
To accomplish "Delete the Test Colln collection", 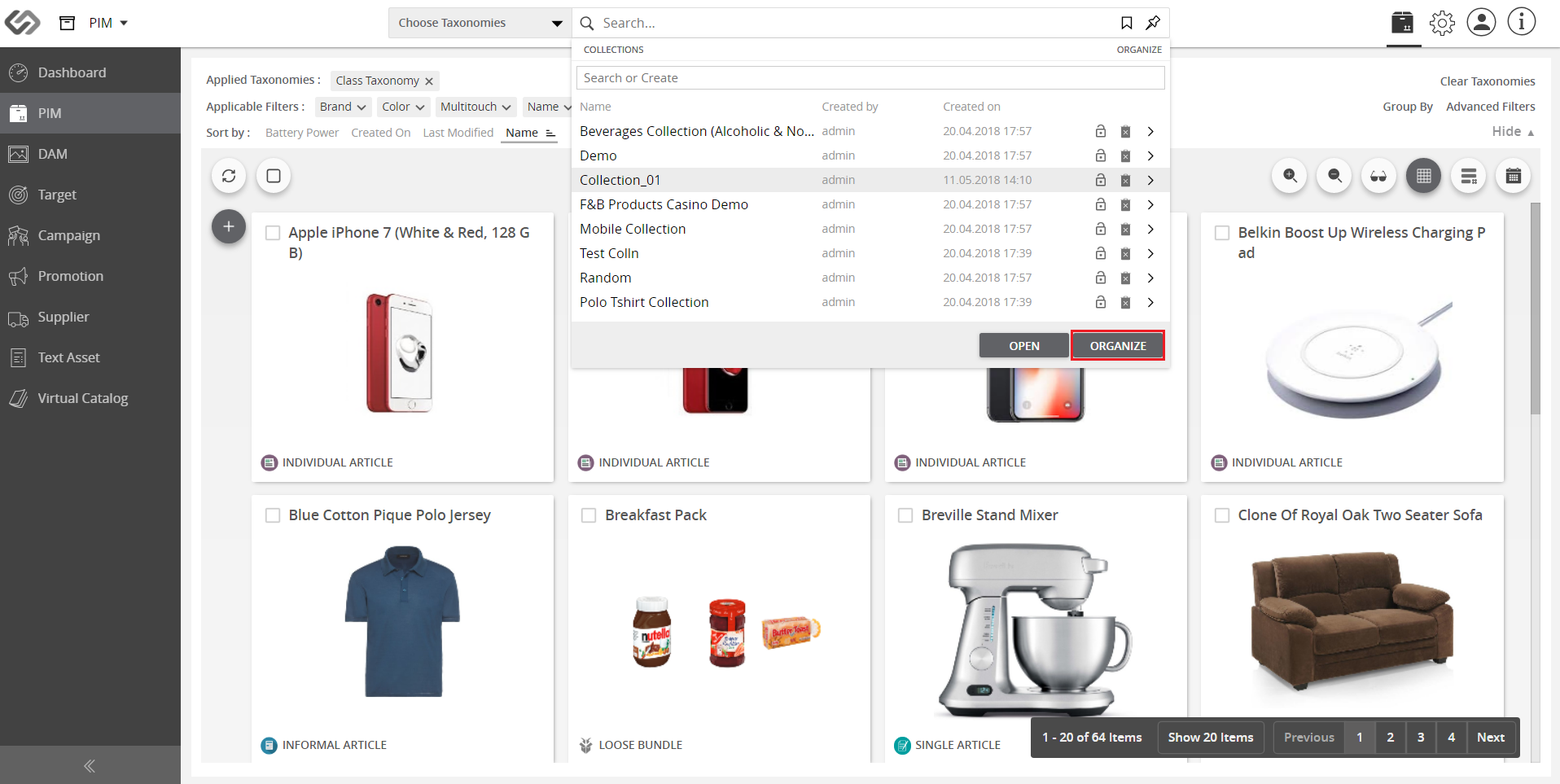I will (1125, 253).
